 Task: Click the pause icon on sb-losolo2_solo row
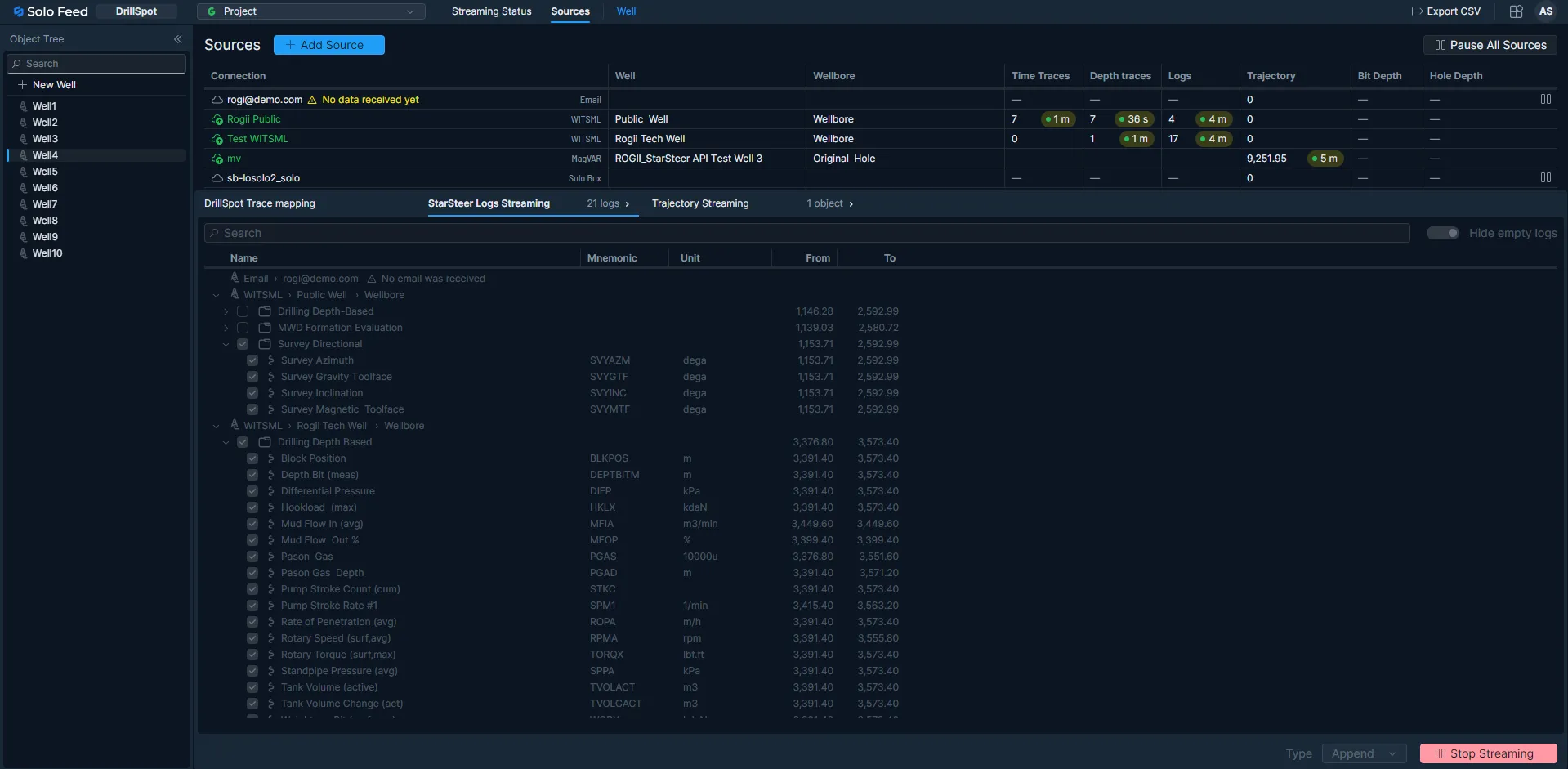(1545, 177)
